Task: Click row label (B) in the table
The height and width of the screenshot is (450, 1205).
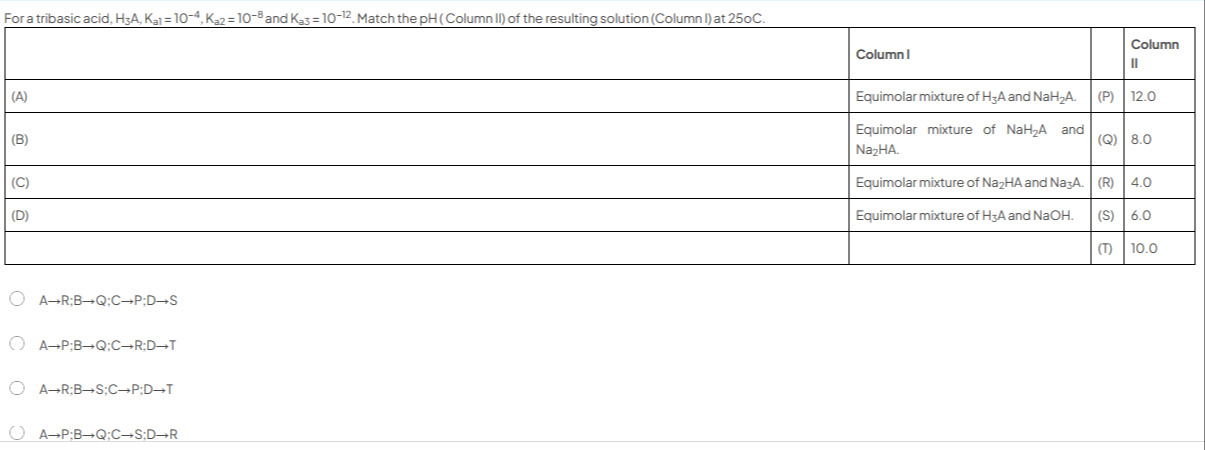Action: tap(18, 141)
